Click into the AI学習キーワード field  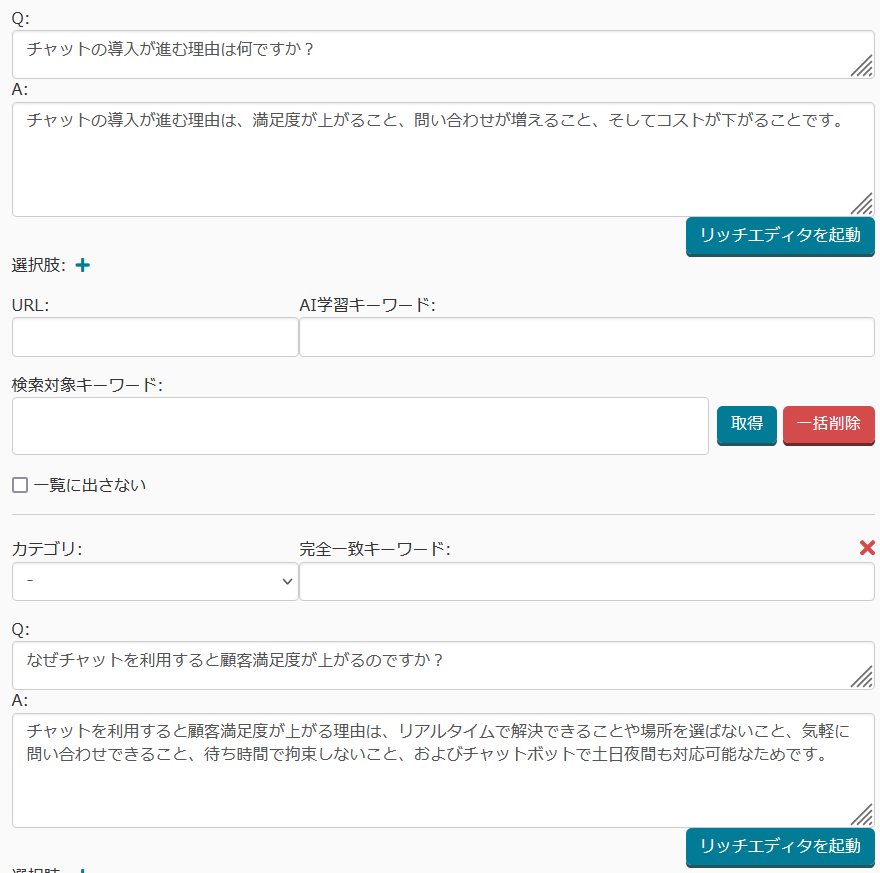[586, 337]
